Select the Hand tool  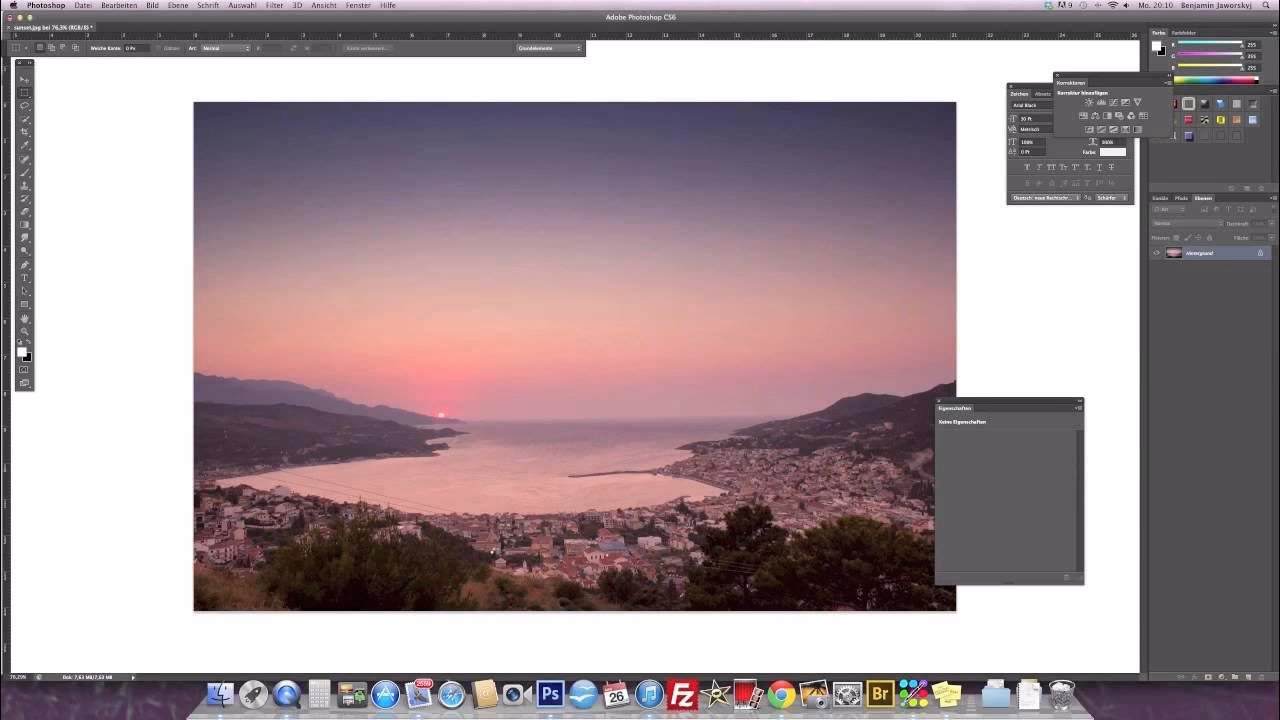click(24, 318)
